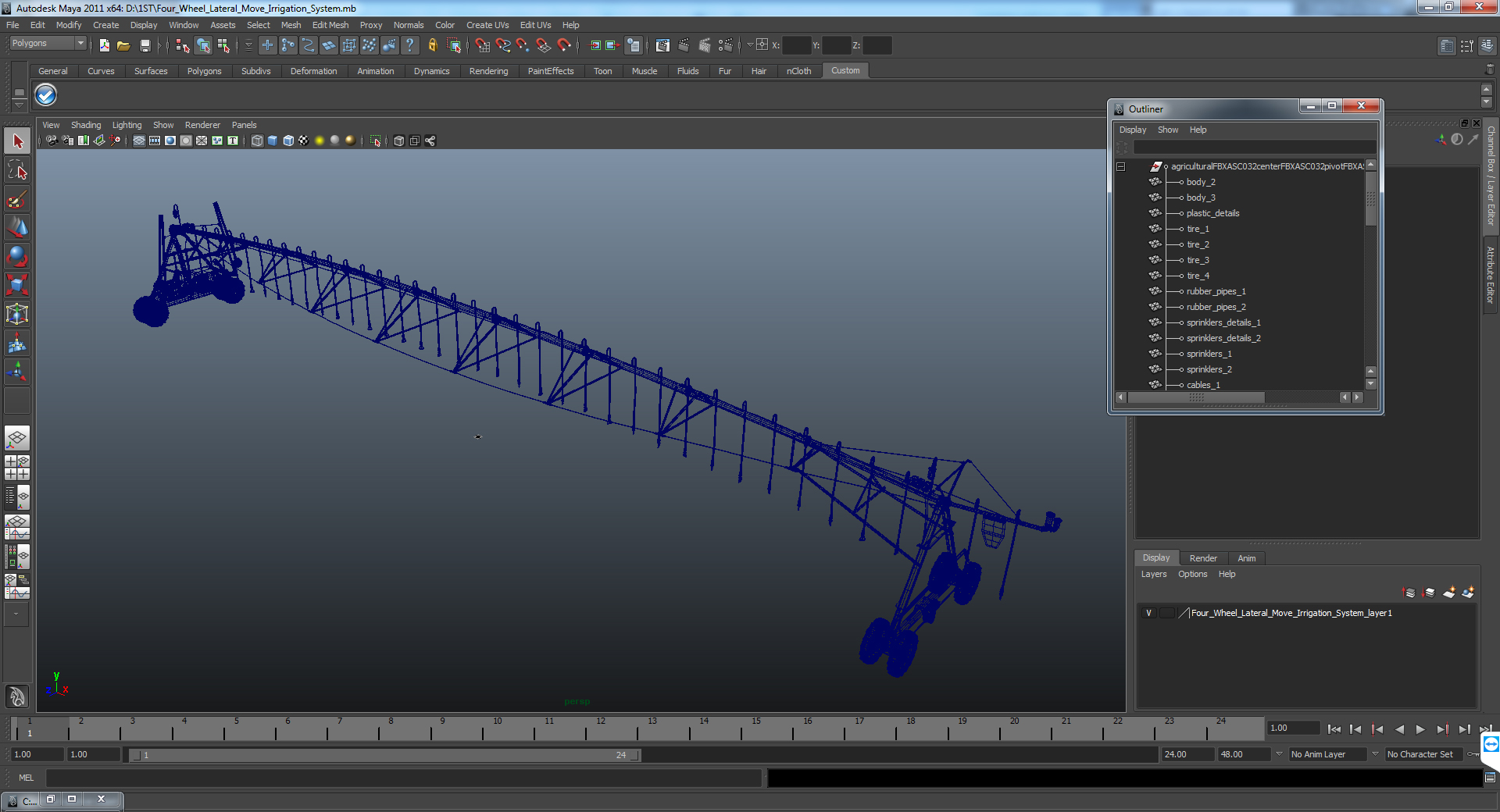Toggle V visibility of Four_Wheel layer

click(x=1148, y=613)
